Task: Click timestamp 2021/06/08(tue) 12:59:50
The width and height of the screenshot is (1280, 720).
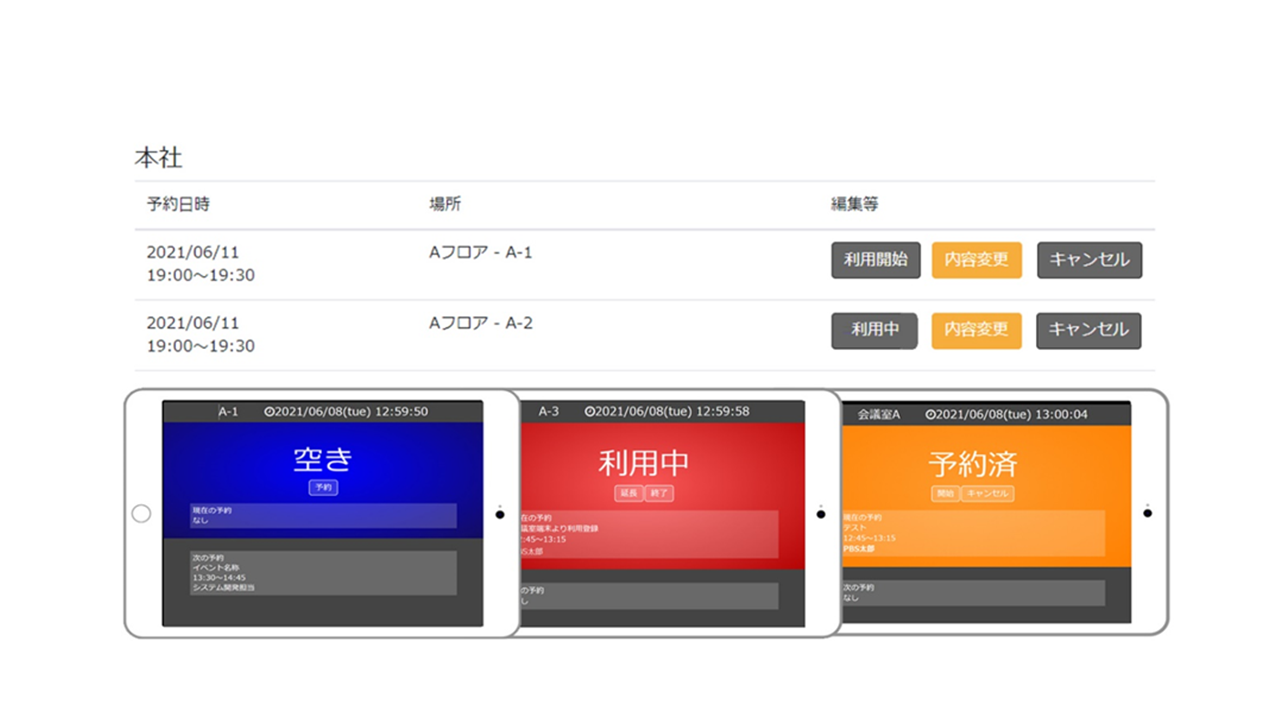Action: pyautogui.click(x=352, y=411)
